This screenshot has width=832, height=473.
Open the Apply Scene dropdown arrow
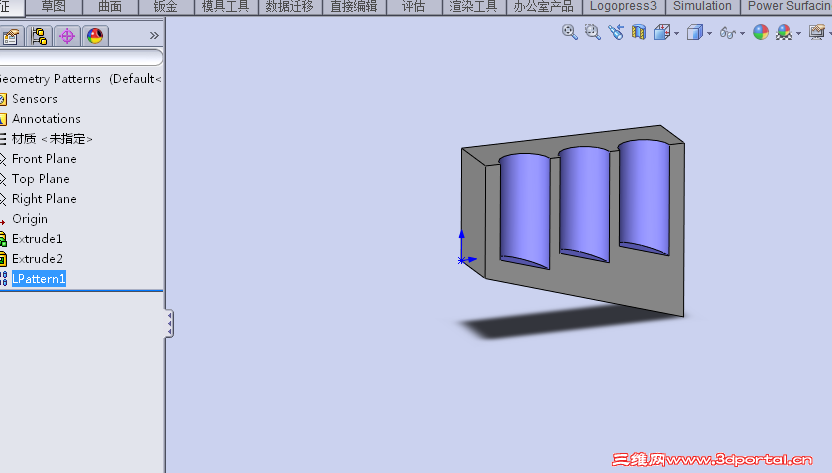coord(798,33)
